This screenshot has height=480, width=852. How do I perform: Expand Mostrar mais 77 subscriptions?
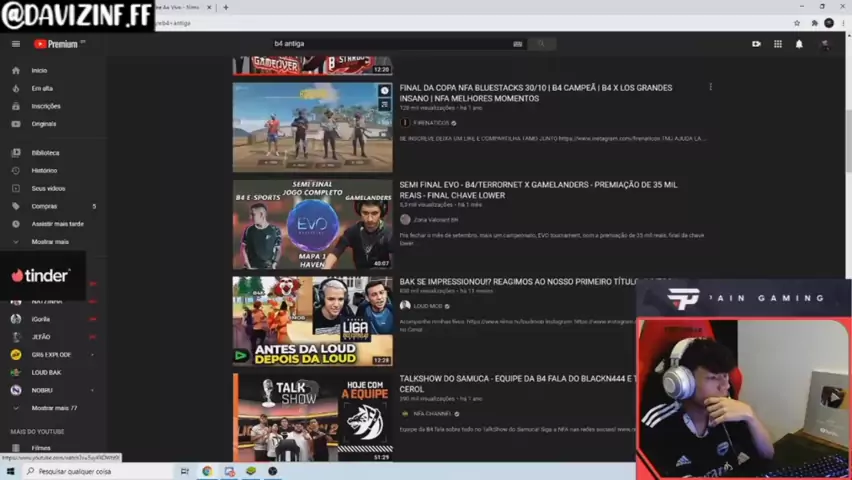point(53,408)
